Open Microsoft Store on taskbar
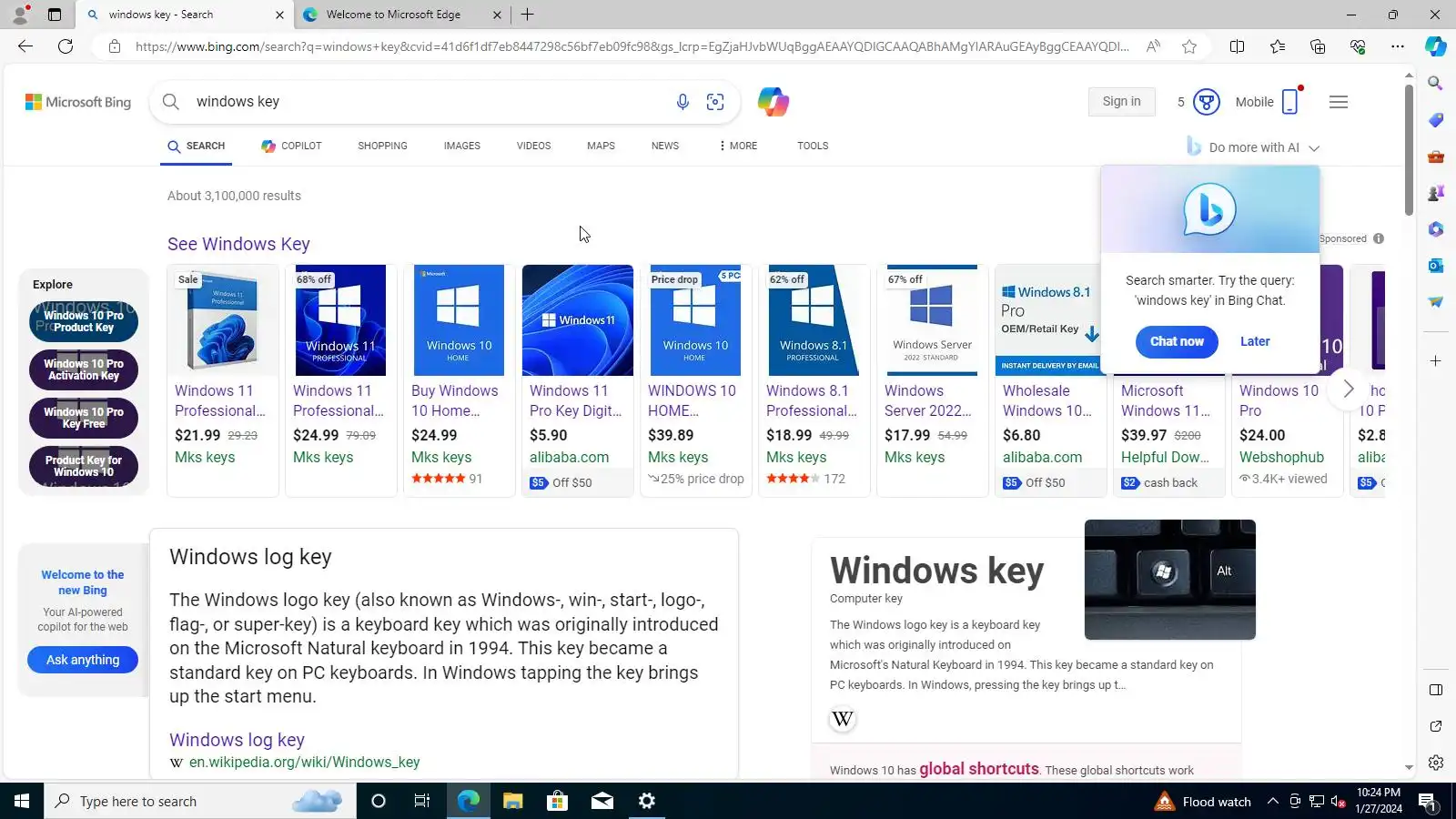The width and height of the screenshot is (1456, 819). 557,801
